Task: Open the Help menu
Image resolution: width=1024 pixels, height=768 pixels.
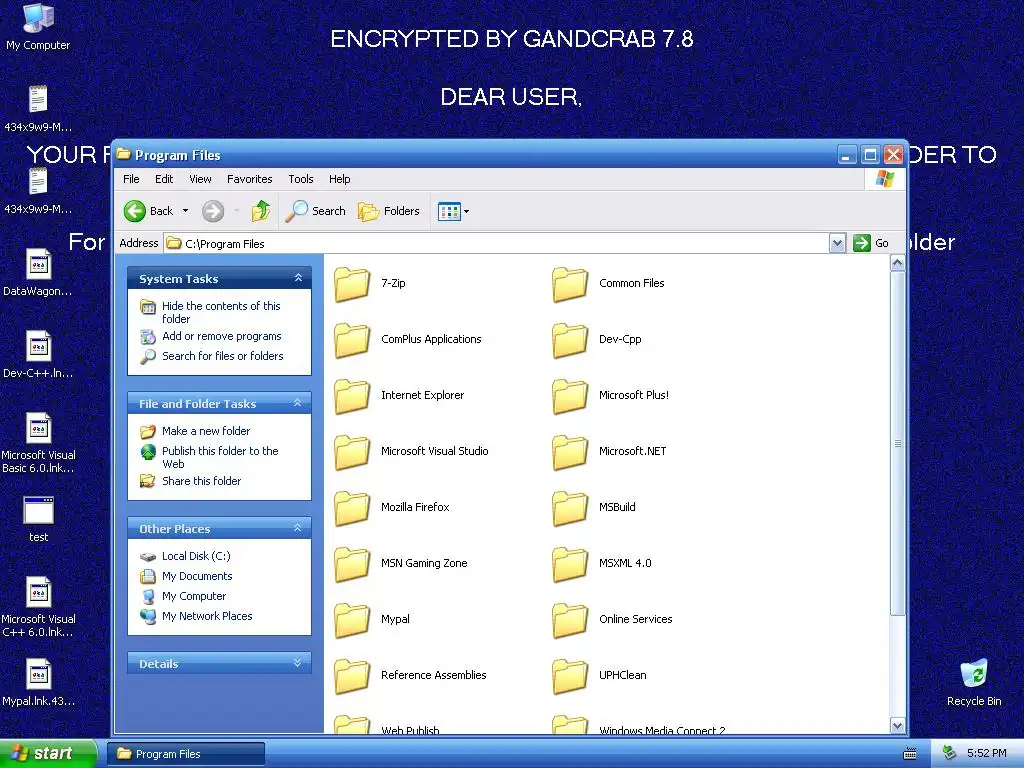Action: click(339, 179)
